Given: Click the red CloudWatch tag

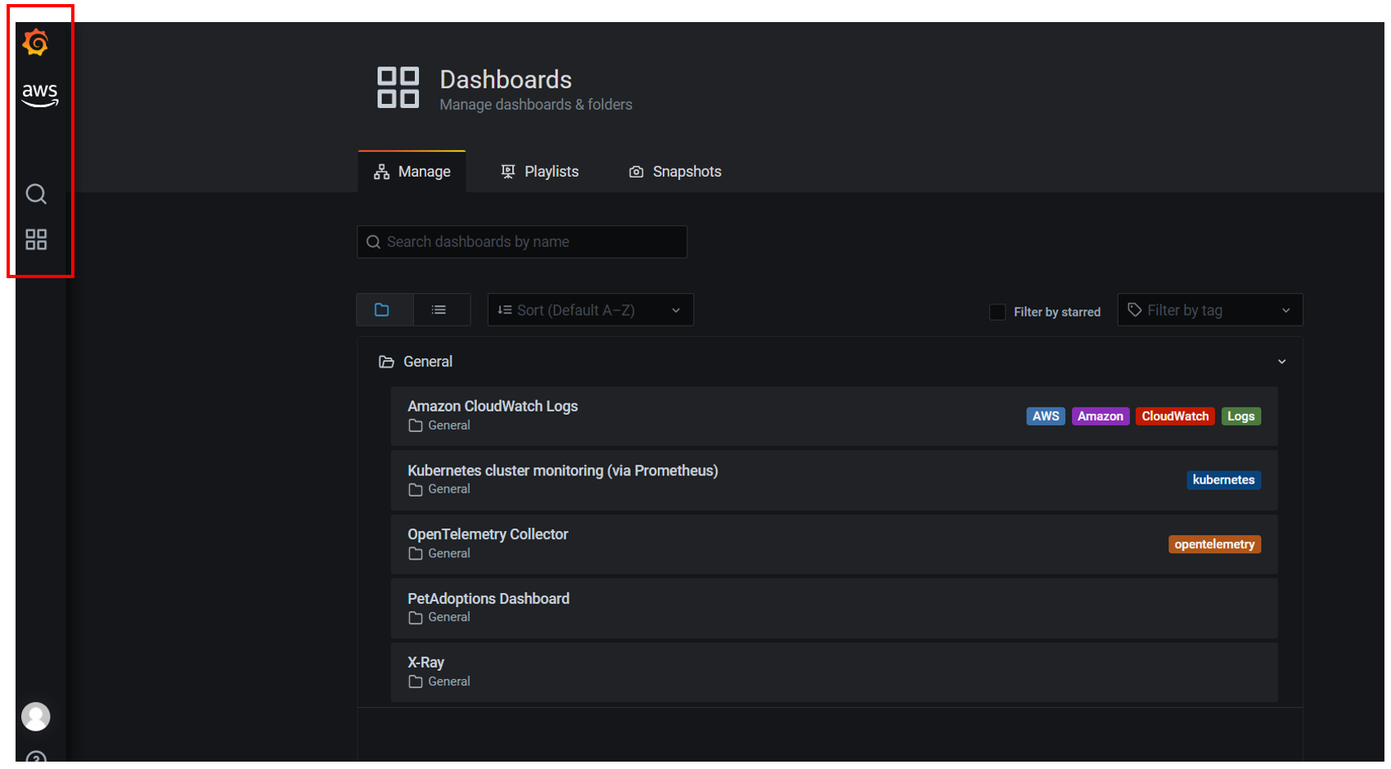Looking at the screenshot, I should tap(1175, 416).
